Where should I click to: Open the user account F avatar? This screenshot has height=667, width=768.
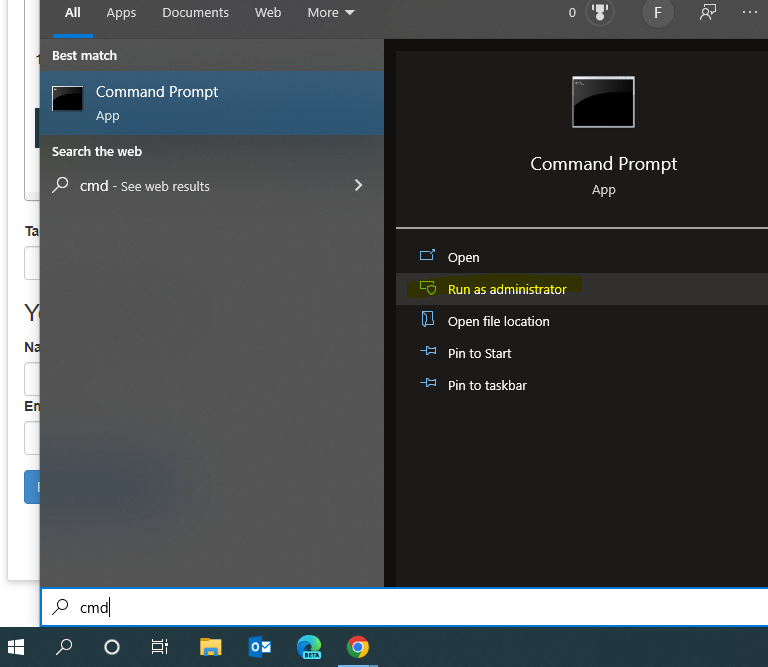click(x=657, y=13)
